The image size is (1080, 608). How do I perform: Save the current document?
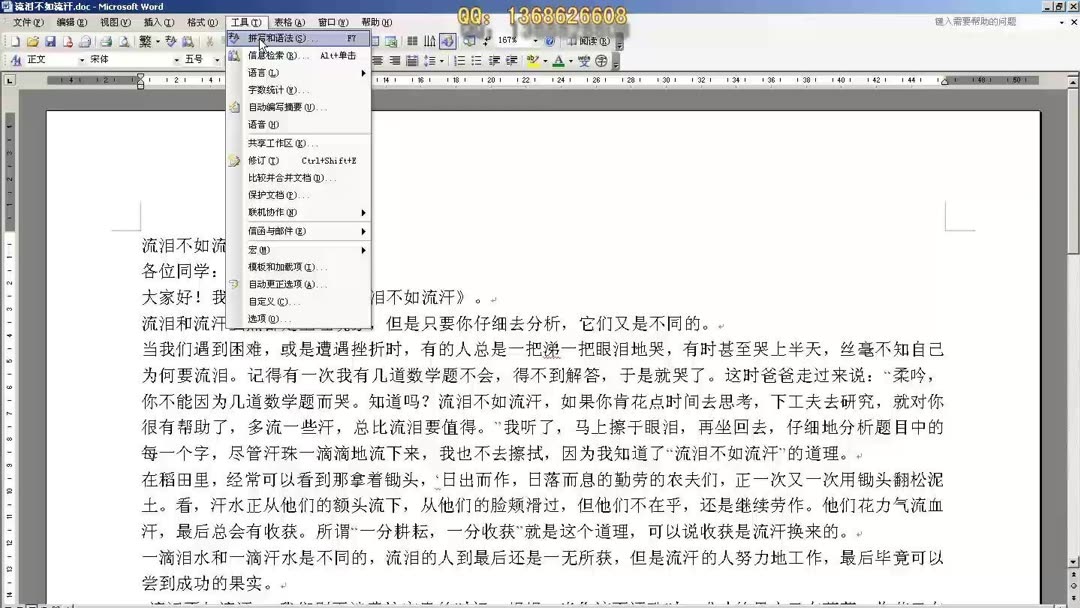point(51,42)
